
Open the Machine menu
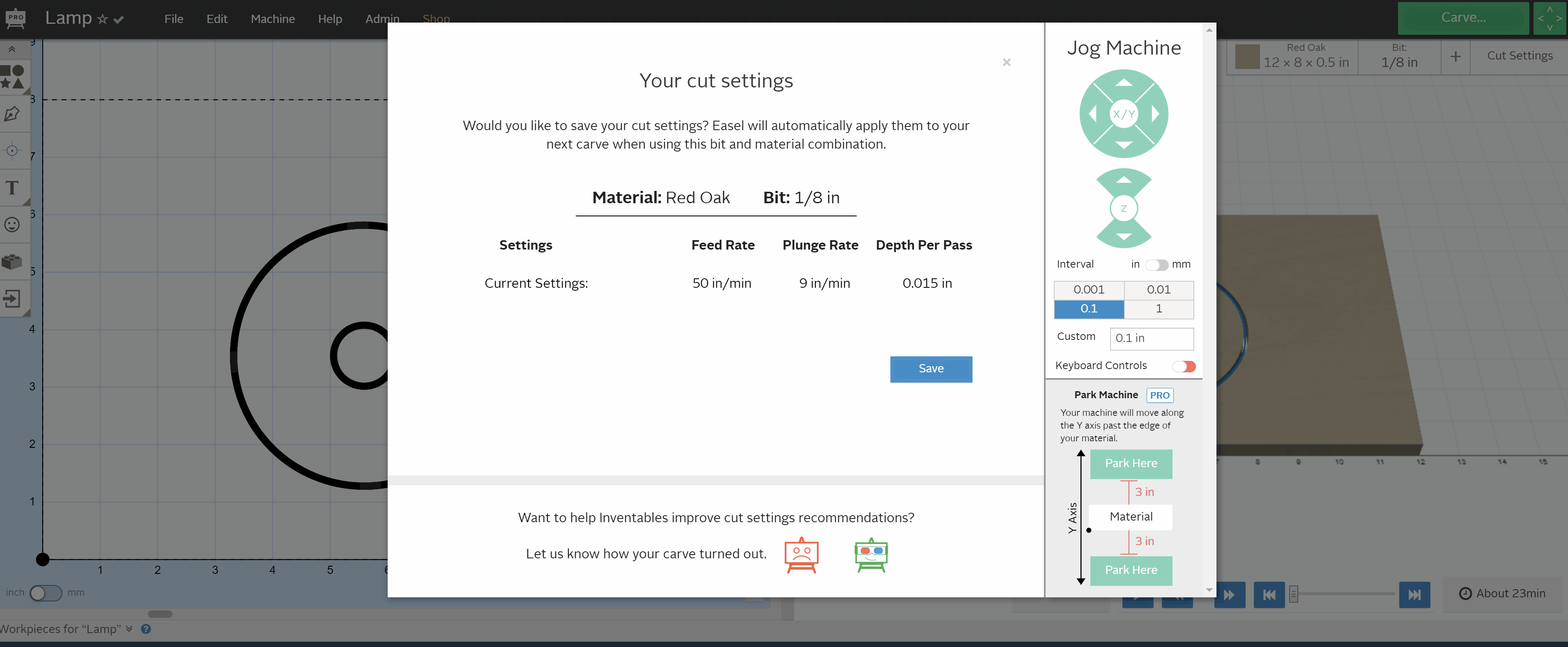[272, 19]
